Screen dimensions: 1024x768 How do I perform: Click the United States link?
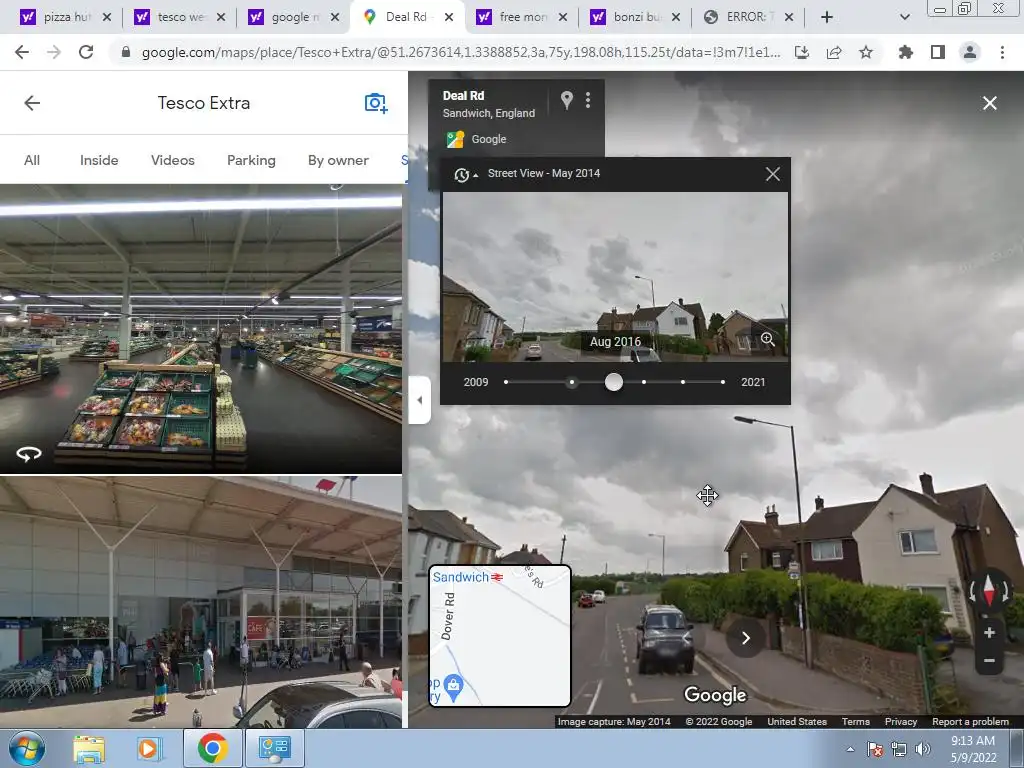[797, 722]
